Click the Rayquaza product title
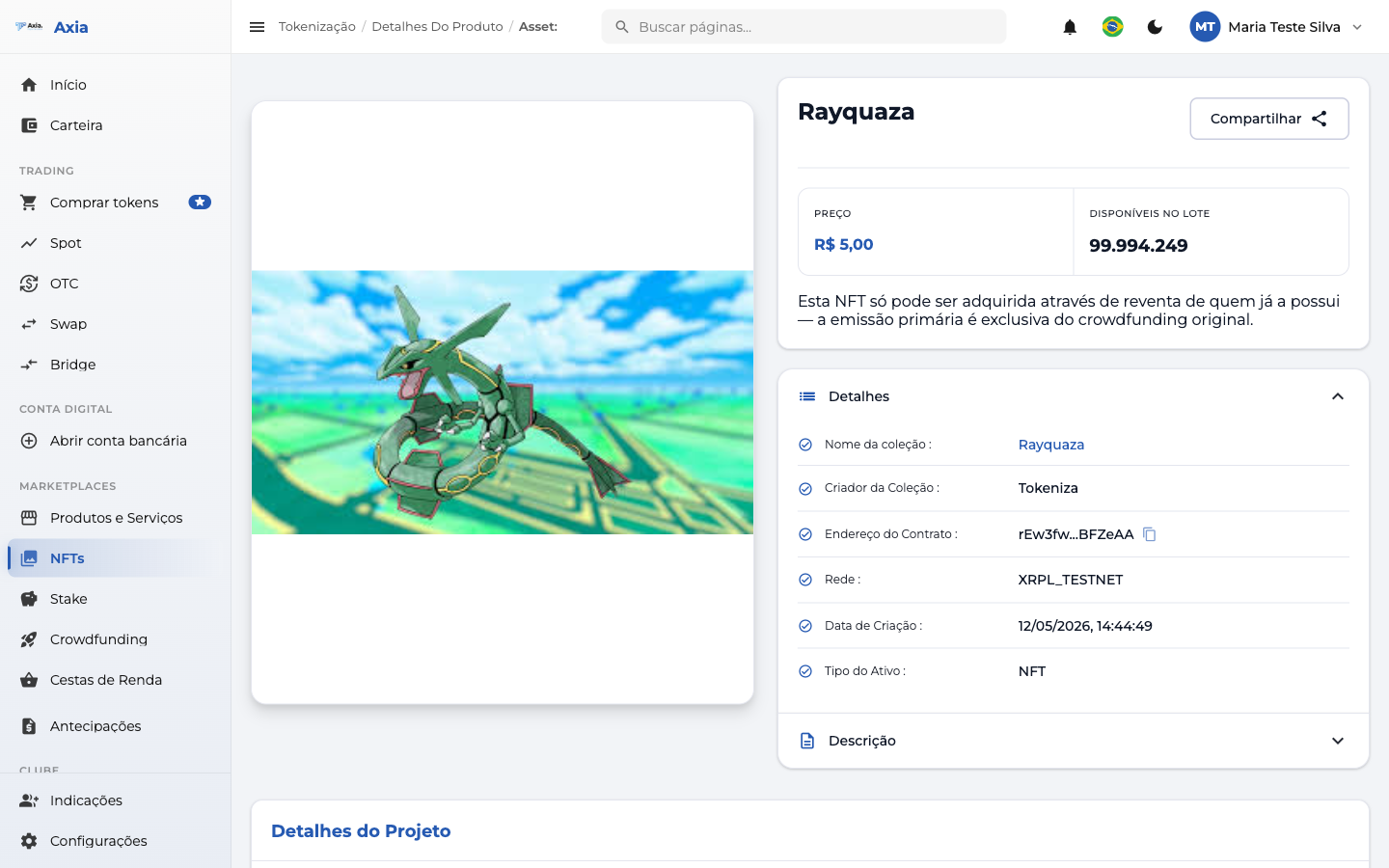 857,112
